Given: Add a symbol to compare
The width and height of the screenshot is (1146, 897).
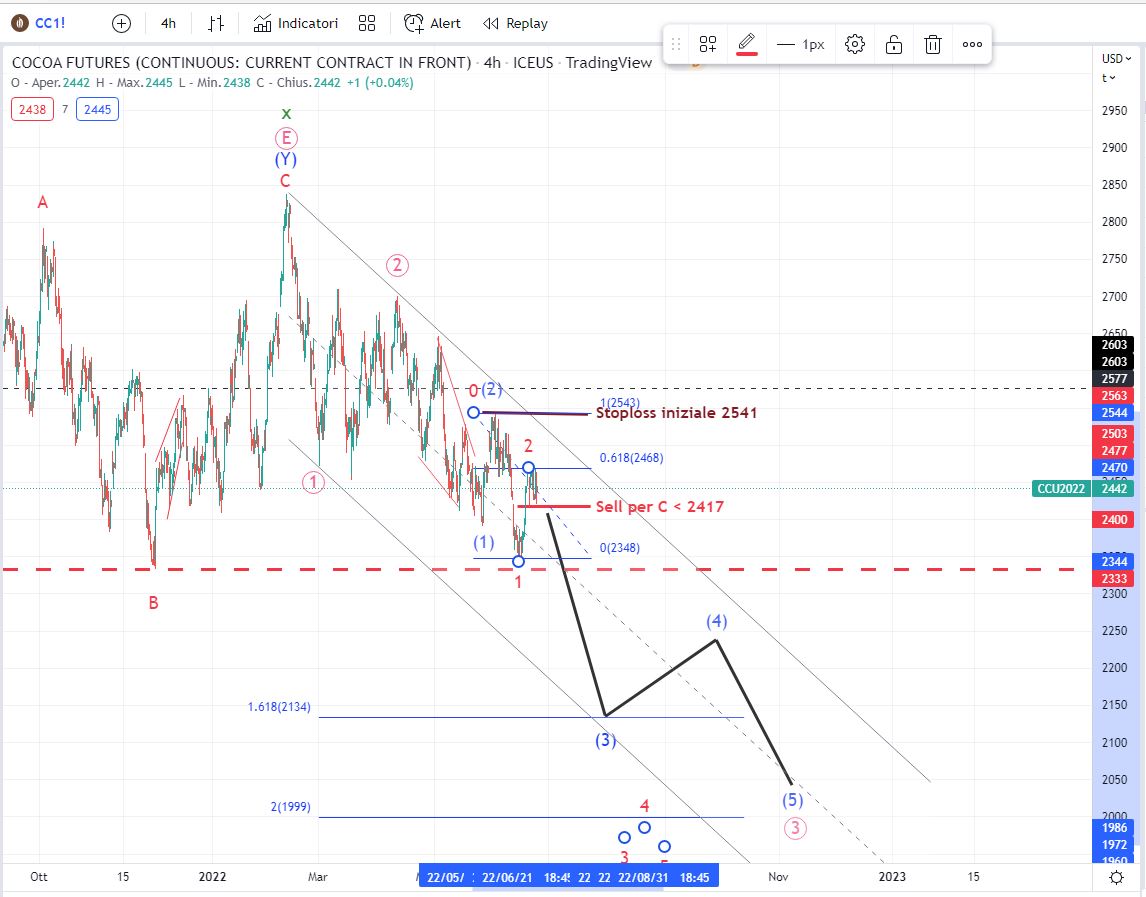Looking at the screenshot, I should point(121,23).
